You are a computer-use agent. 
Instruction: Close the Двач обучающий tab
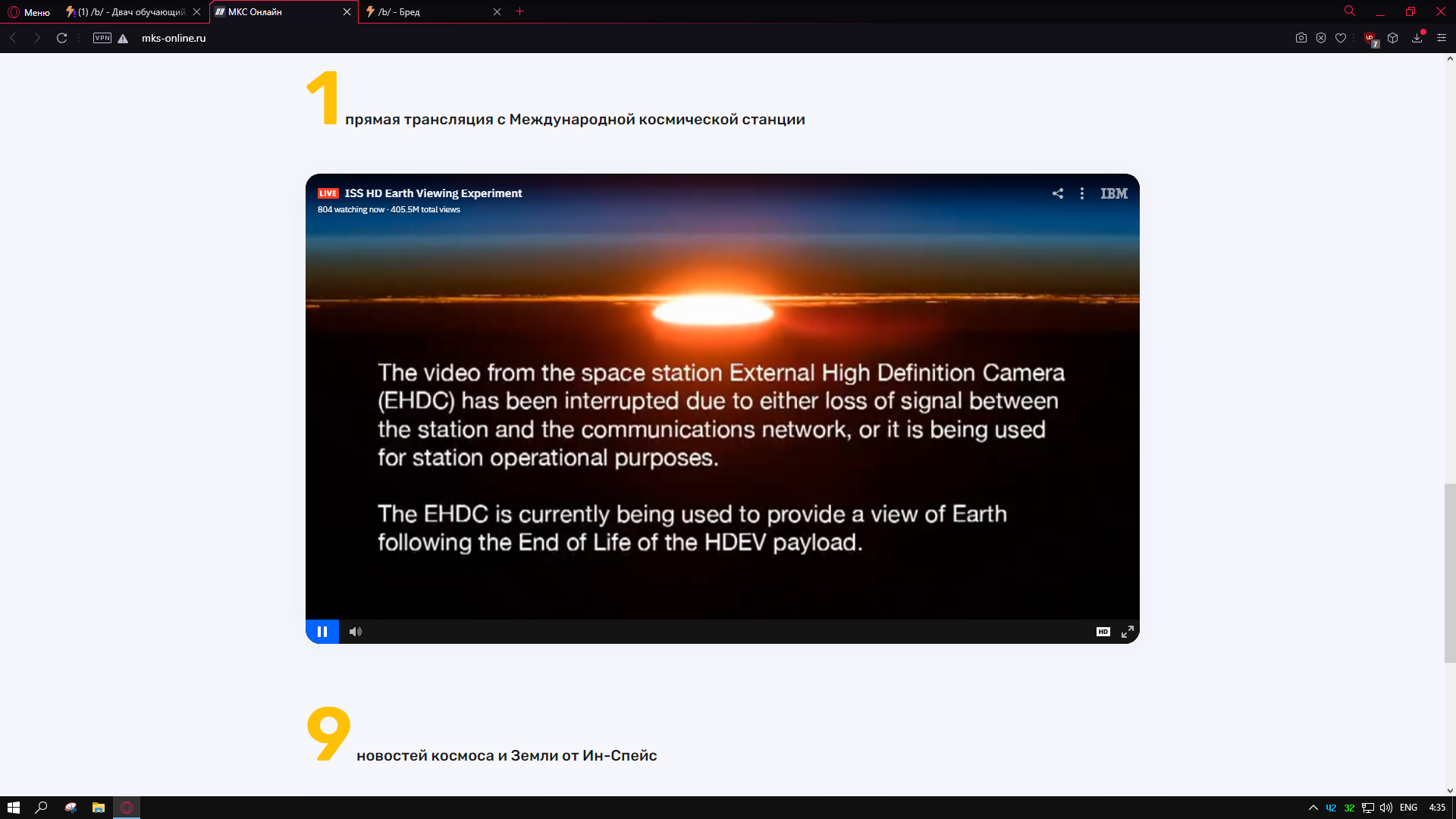(197, 12)
